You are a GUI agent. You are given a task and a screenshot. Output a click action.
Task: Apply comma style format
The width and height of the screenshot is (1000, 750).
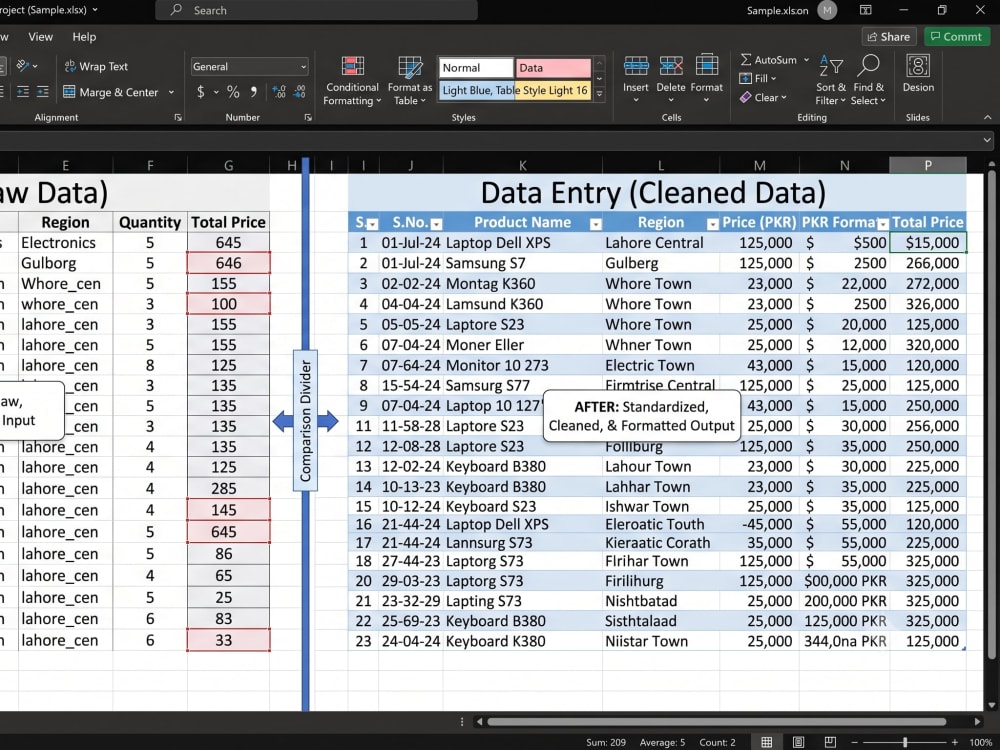pos(254,92)
